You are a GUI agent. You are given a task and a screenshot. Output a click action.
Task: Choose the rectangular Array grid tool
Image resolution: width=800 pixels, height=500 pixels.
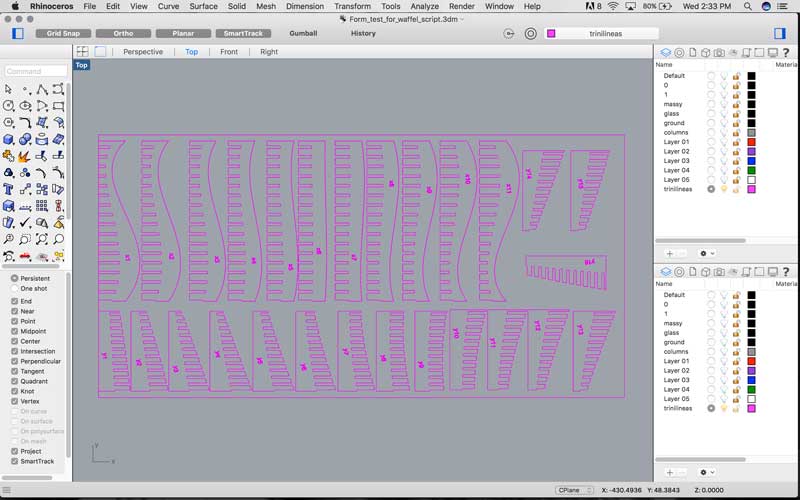pos(42,206)
